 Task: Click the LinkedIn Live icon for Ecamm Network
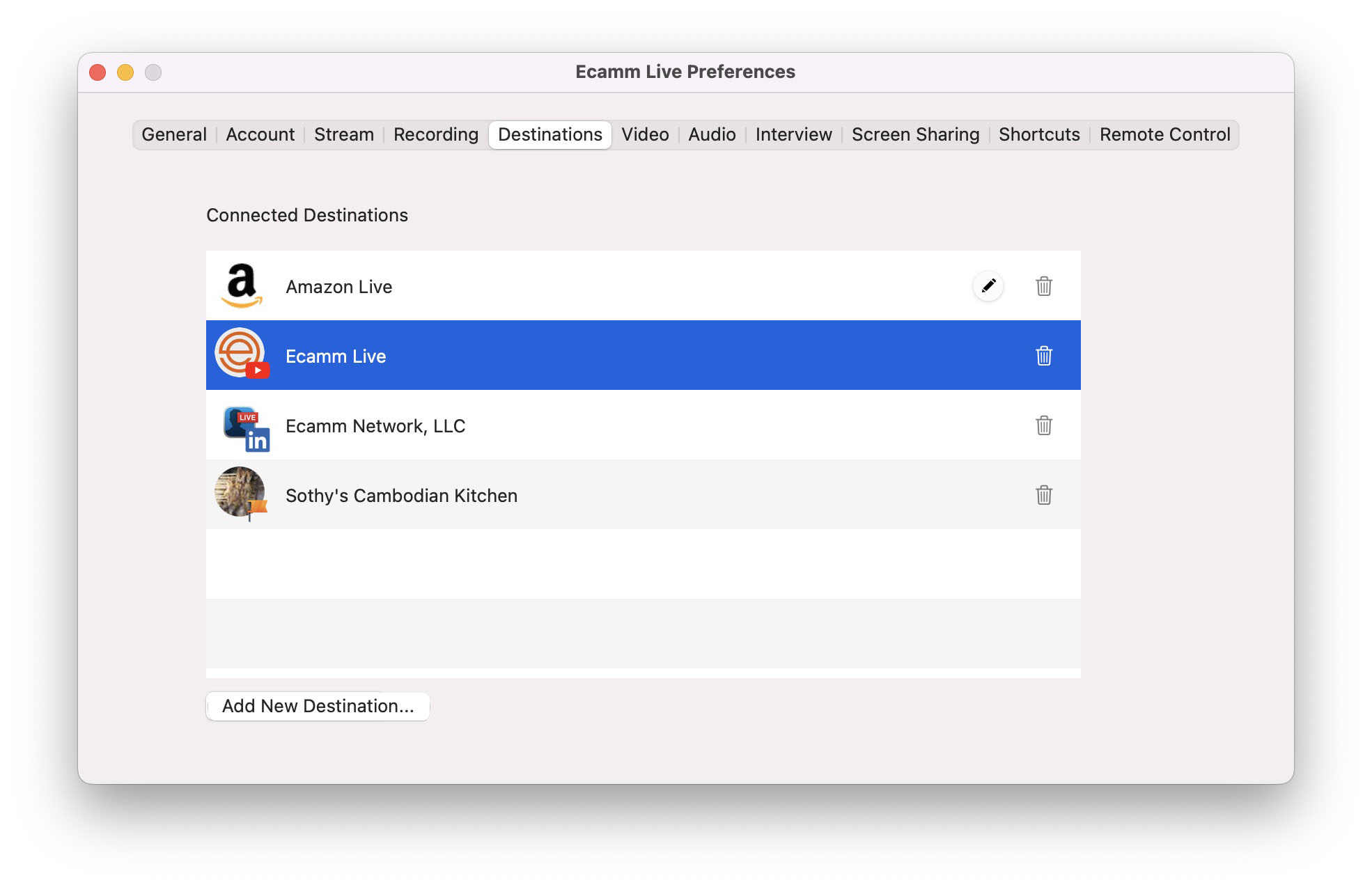(x=246, y=429)
